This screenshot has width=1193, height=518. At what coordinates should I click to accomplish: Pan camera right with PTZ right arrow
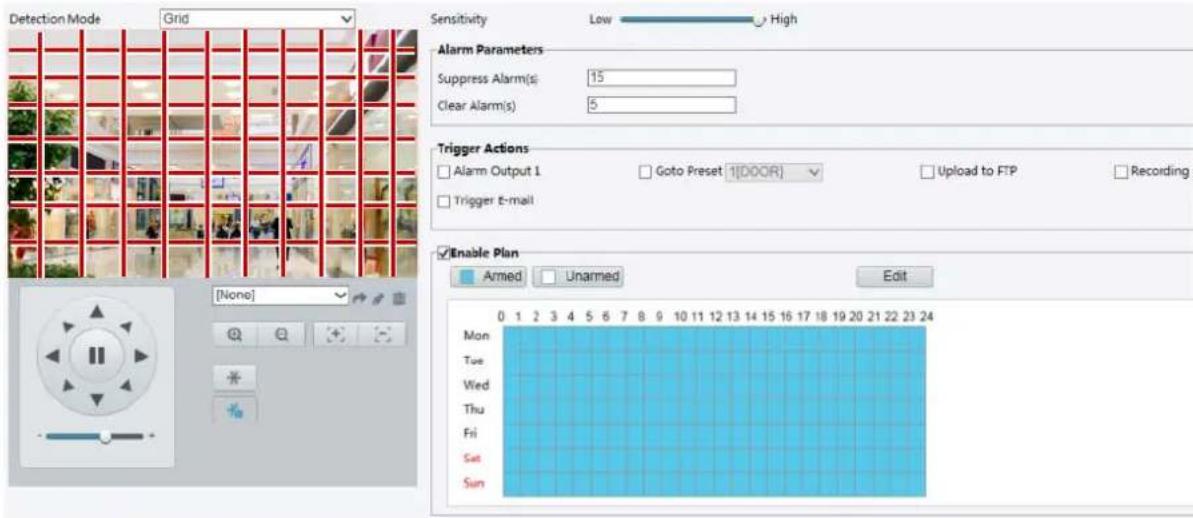(x=141, y=355)
